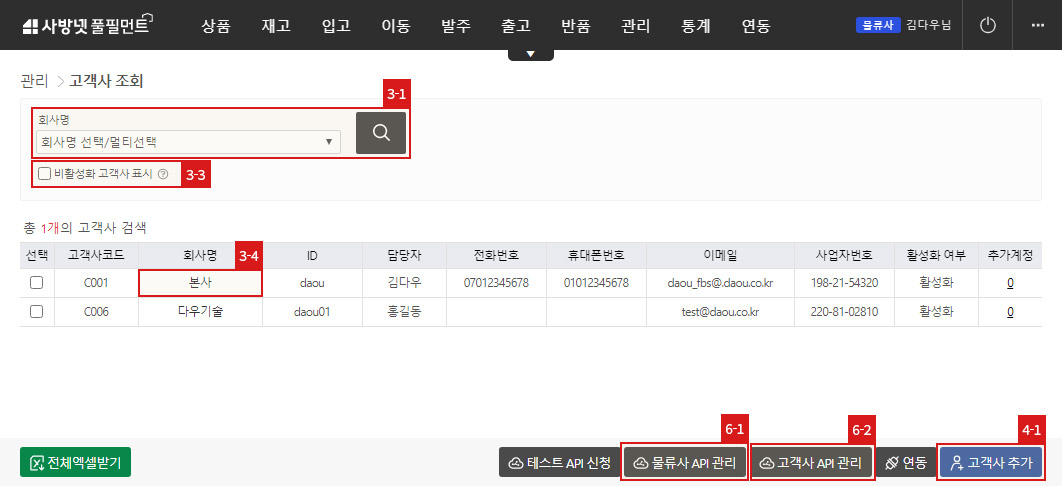Check the selection box for C006 row
The width and height of the screenshot is (1062, 486).
point(37,311)
